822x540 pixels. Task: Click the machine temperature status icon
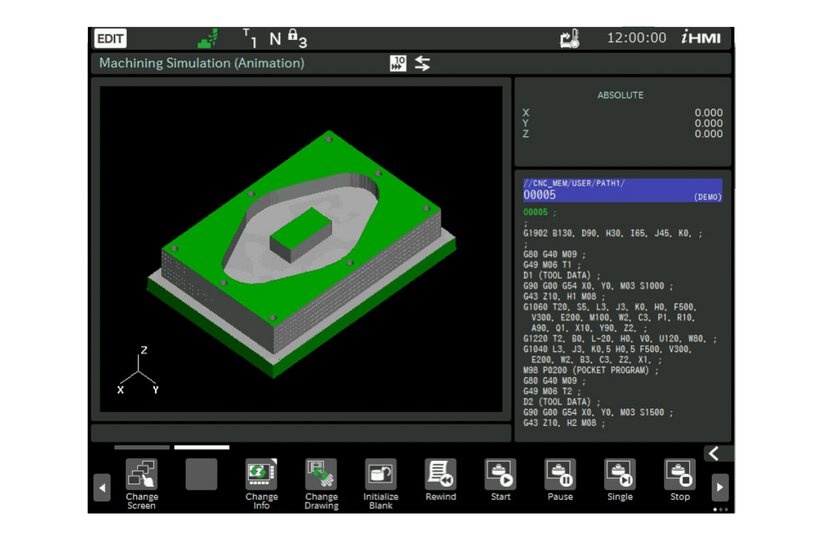570,39
